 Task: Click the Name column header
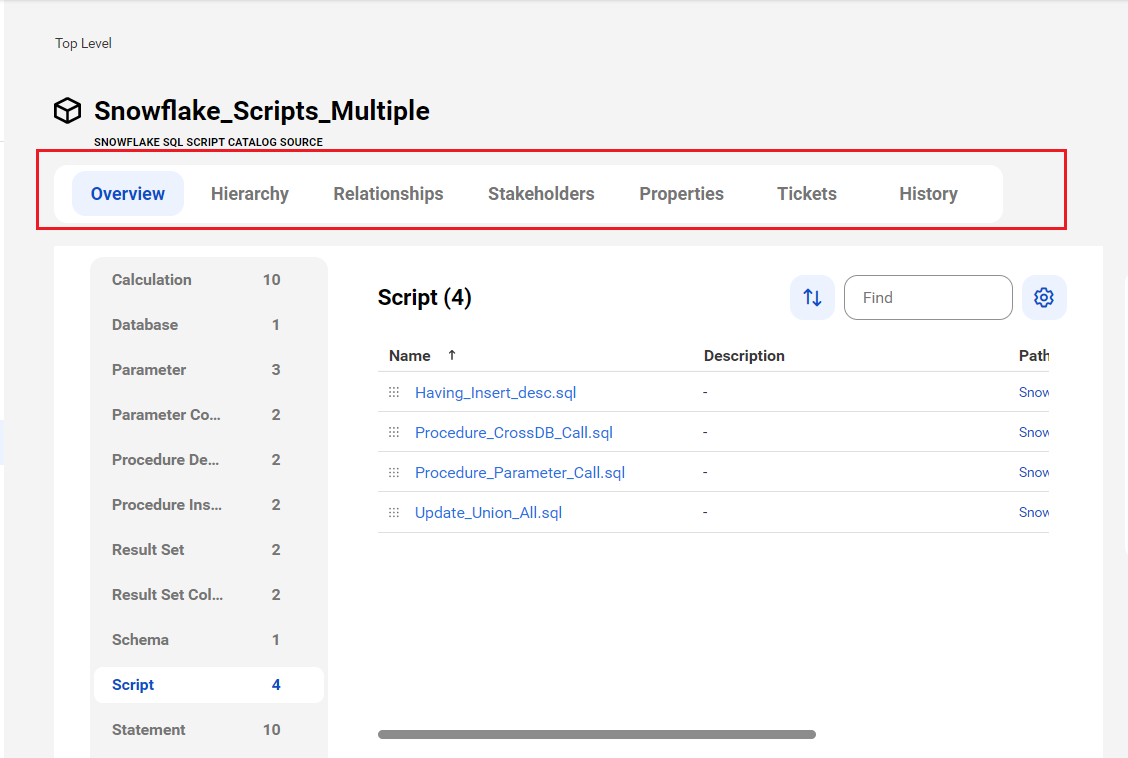click(x=409, y=356)
